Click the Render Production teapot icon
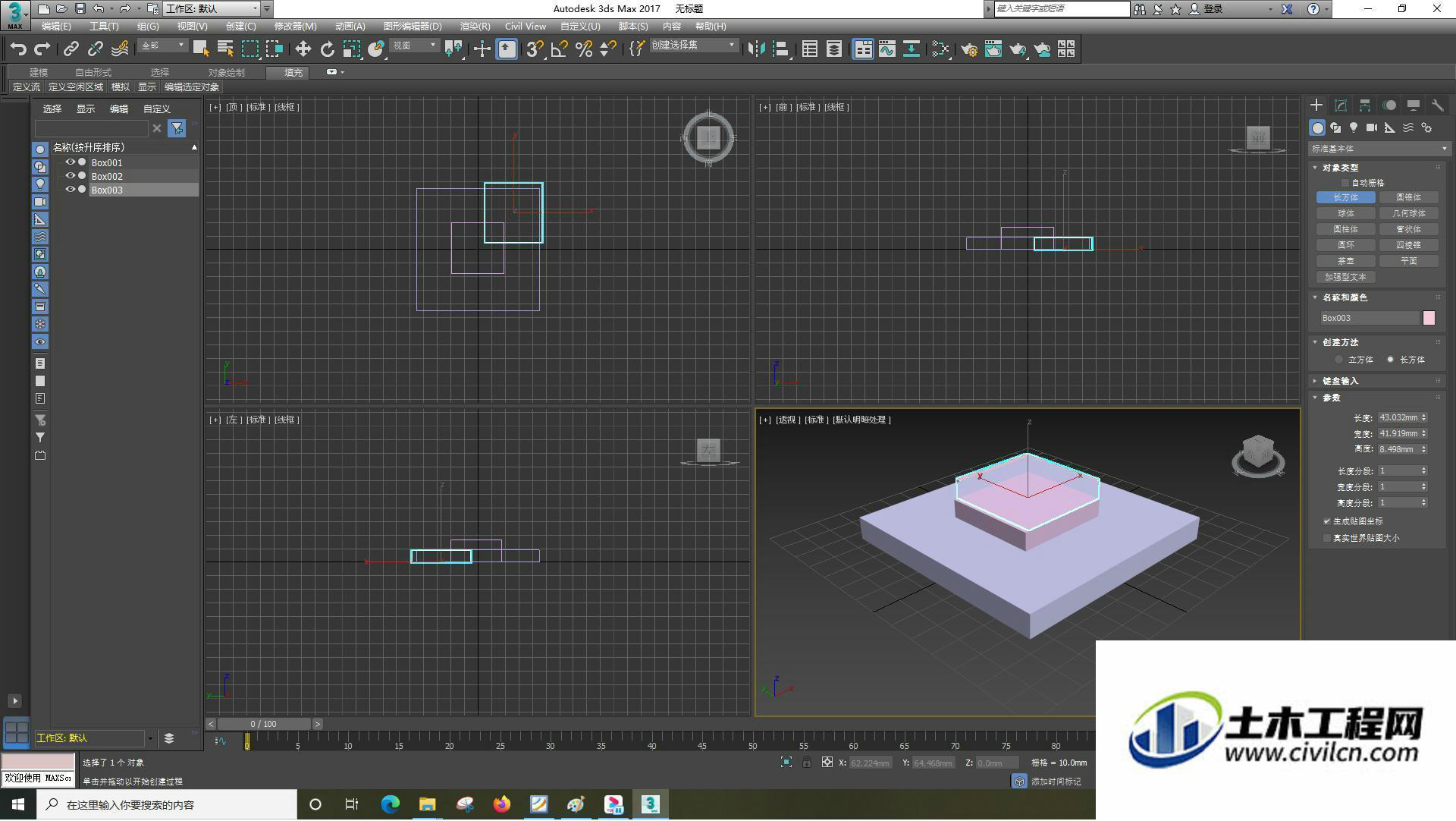The image size is (1456, 821). click(x=1018, y=49)
